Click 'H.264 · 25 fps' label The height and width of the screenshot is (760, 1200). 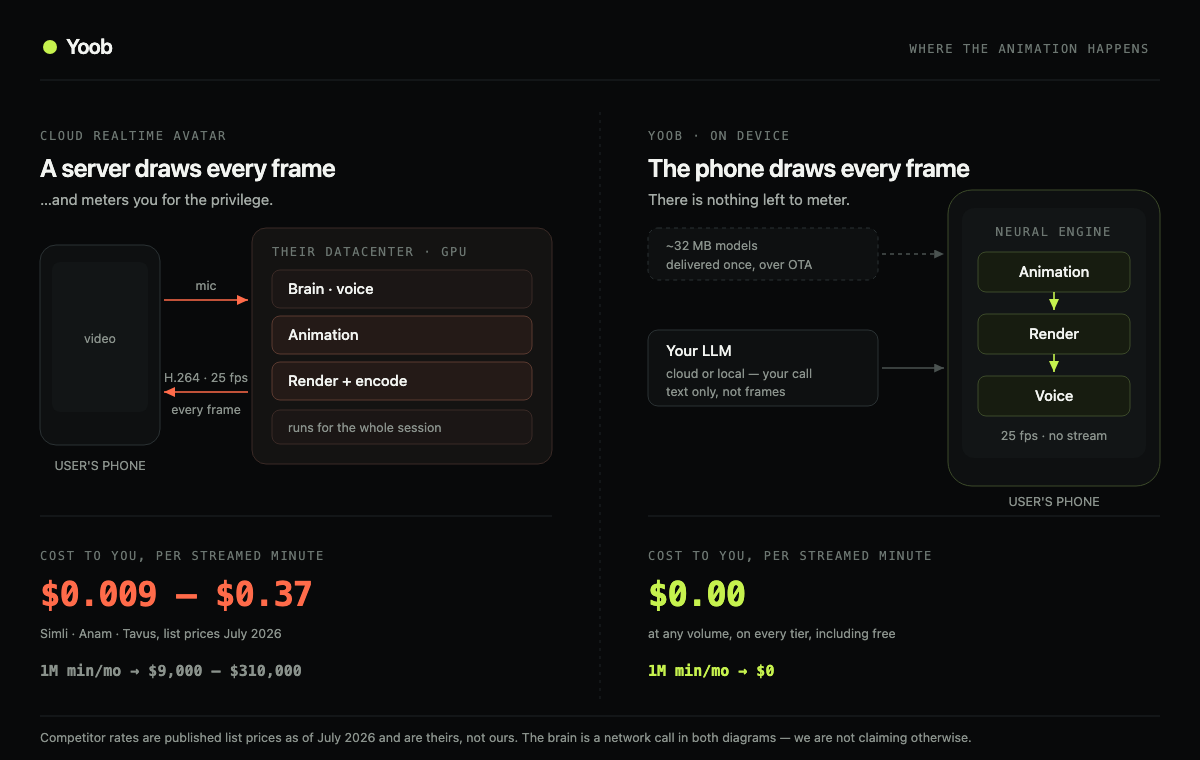click(x=206, y=377)
